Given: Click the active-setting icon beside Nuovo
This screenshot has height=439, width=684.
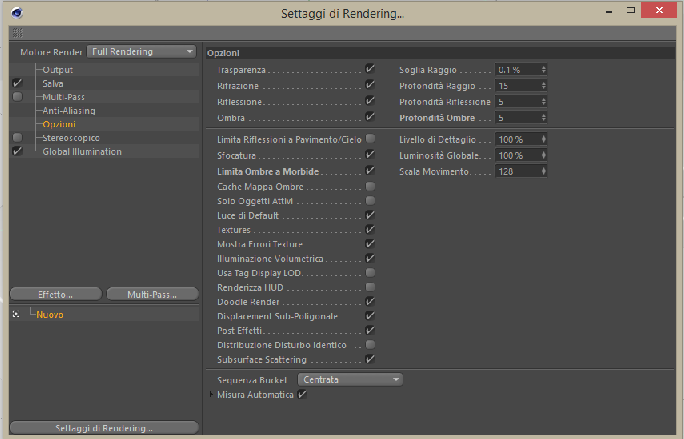Looking at the screenshot, I should (17, 314).
